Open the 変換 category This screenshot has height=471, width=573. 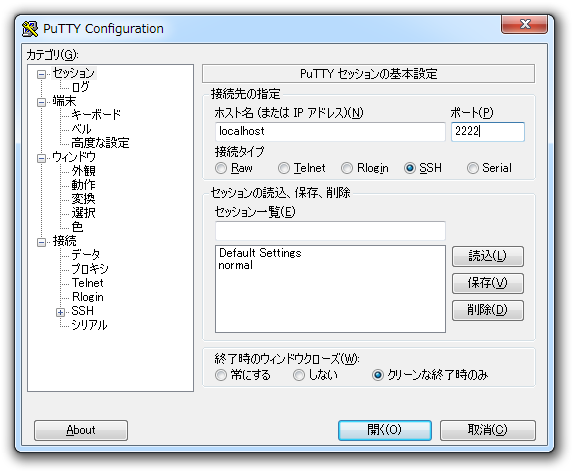(84, 198)
